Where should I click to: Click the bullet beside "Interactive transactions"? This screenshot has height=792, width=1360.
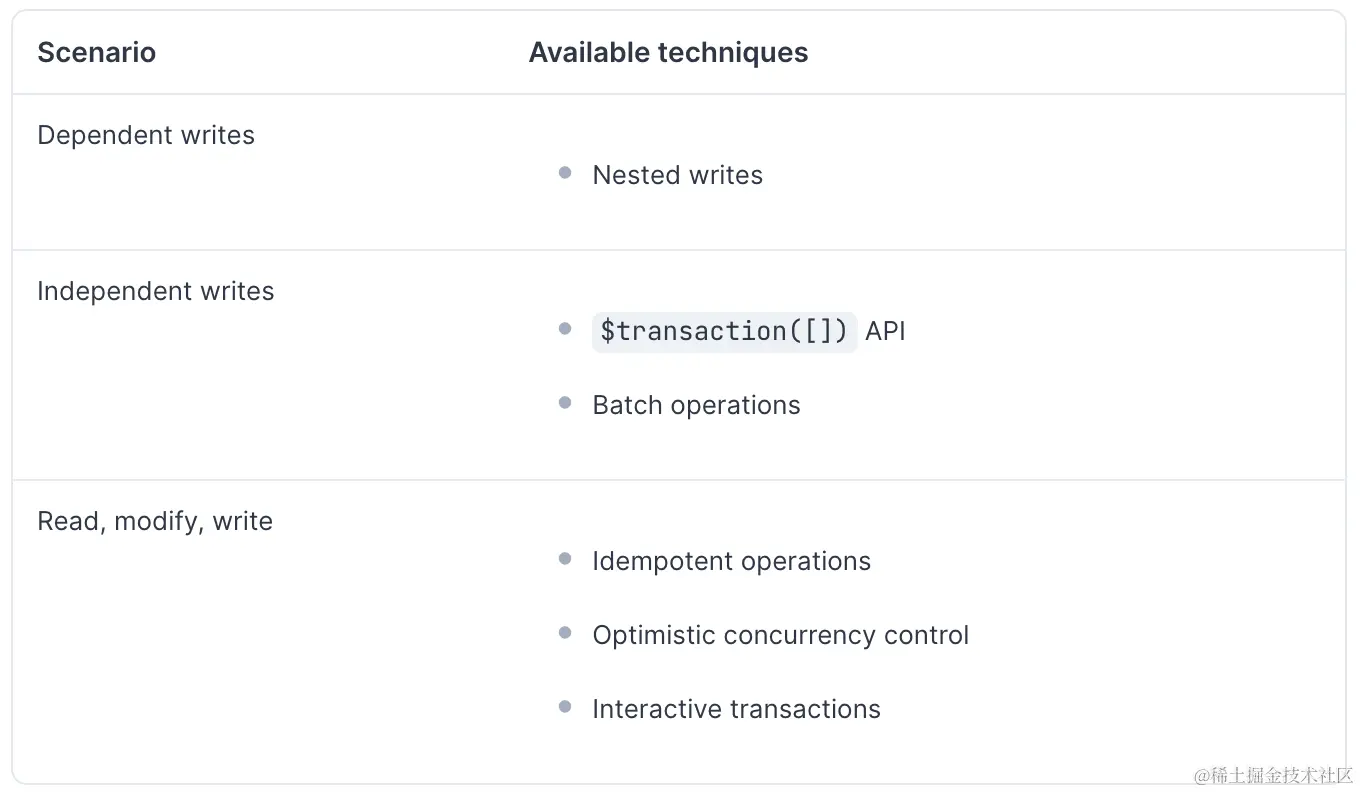(x=565, y=707)
